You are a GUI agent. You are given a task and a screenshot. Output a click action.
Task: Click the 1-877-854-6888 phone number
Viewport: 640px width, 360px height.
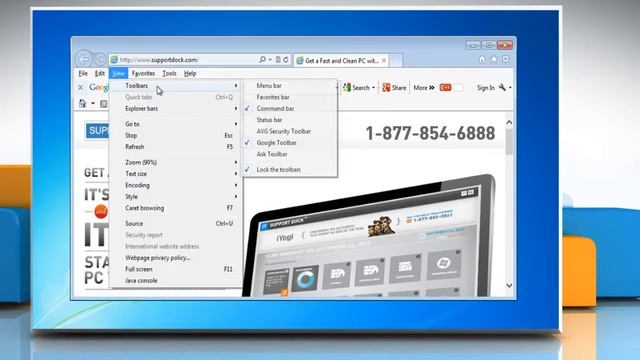point(430,133)
